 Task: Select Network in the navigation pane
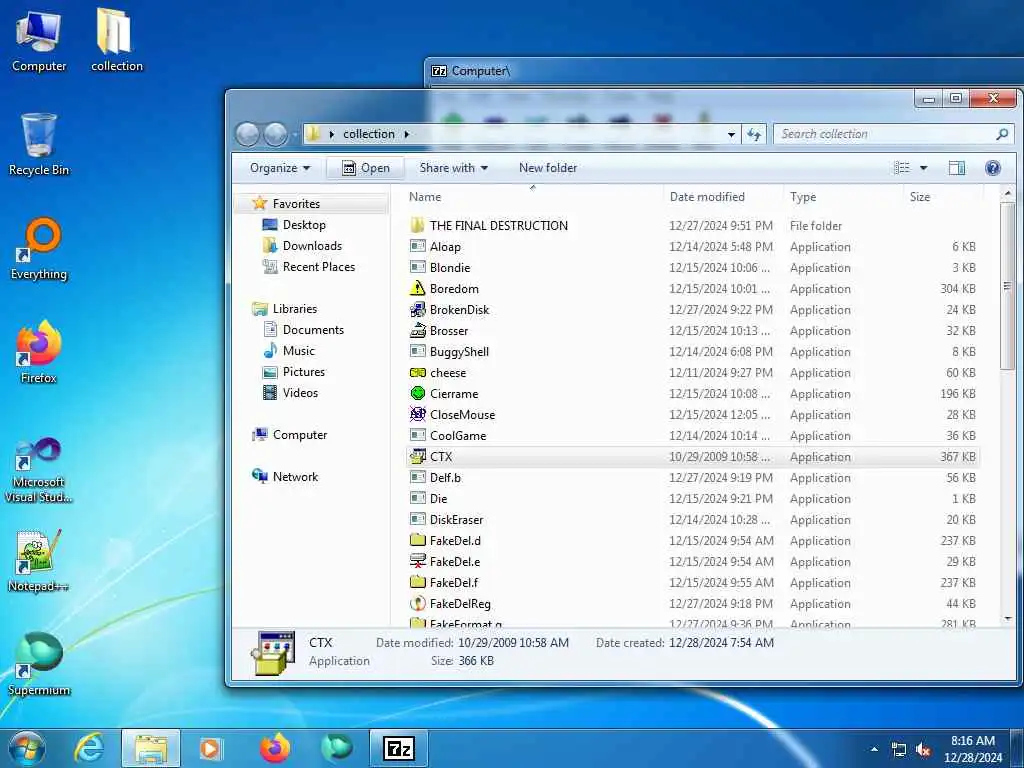tap(295, 477)
